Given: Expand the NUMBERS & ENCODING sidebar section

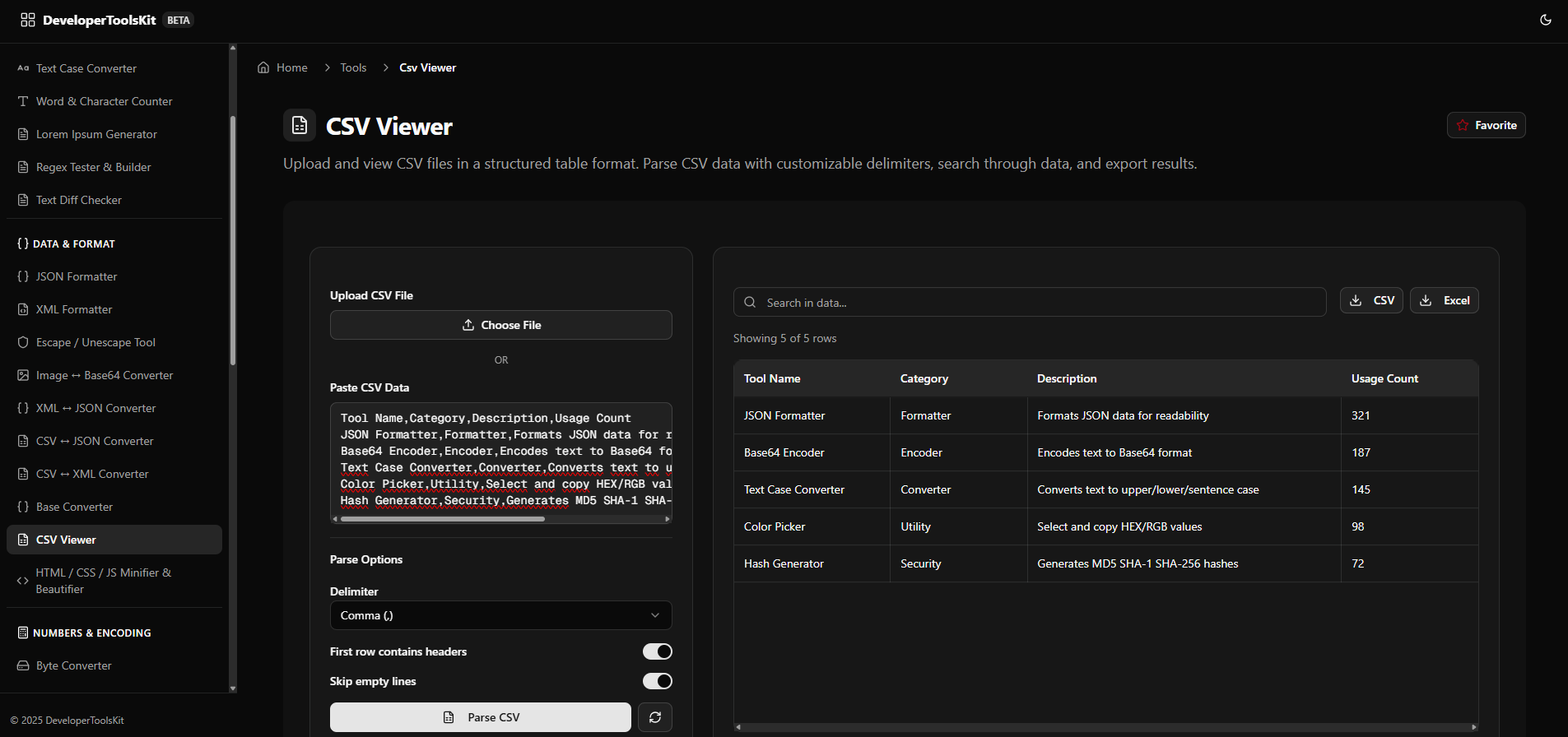Looking at the screenshot, I should click(91, 633).
